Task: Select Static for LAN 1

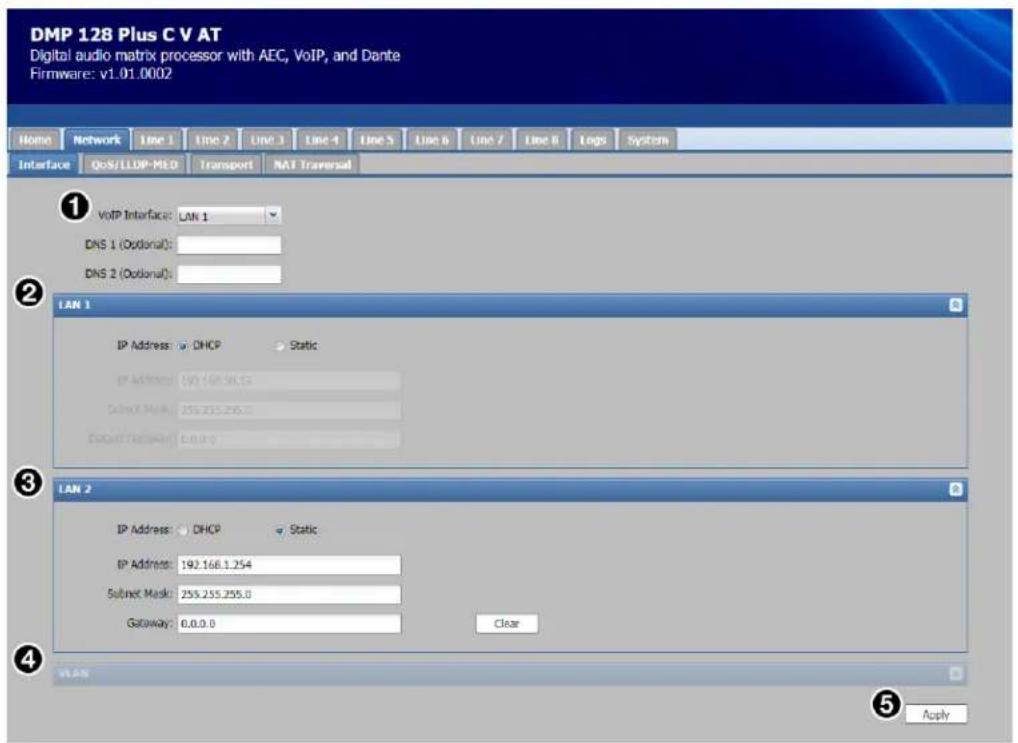Action: (280, 346)
